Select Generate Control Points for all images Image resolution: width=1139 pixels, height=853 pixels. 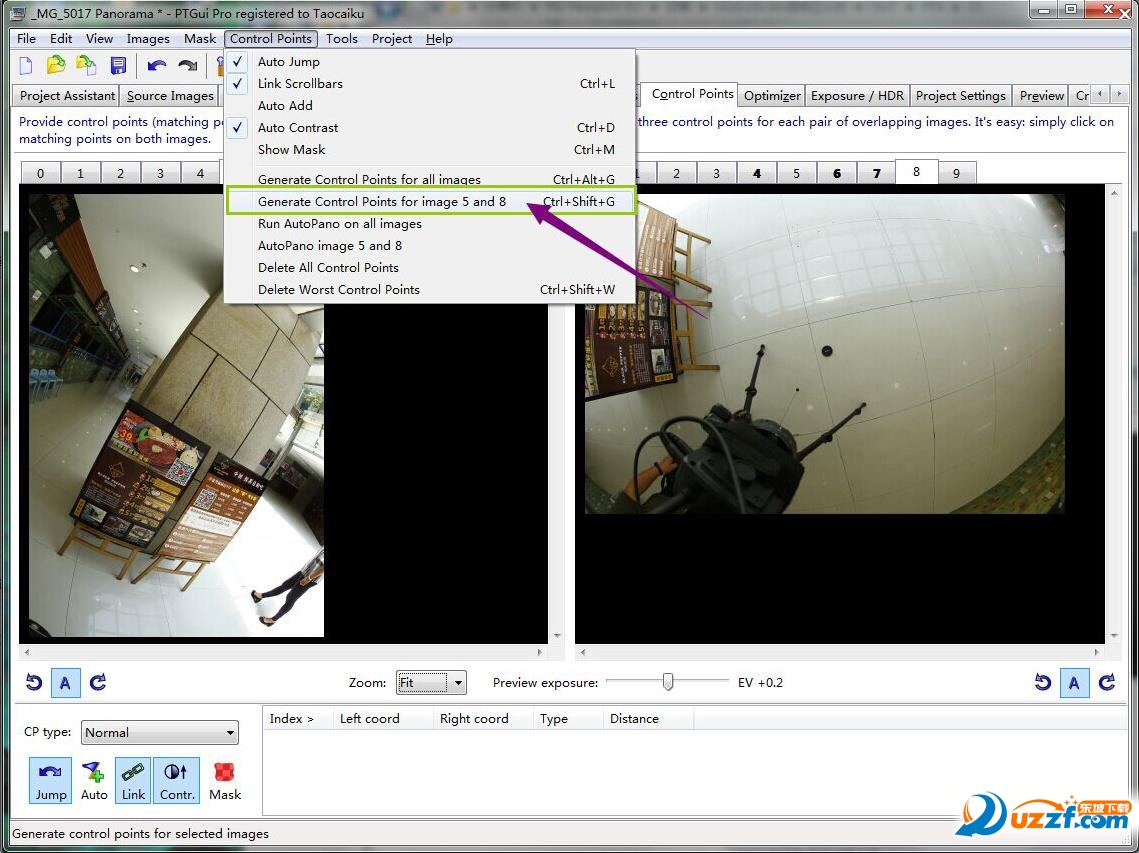click(x=431, y=179)
